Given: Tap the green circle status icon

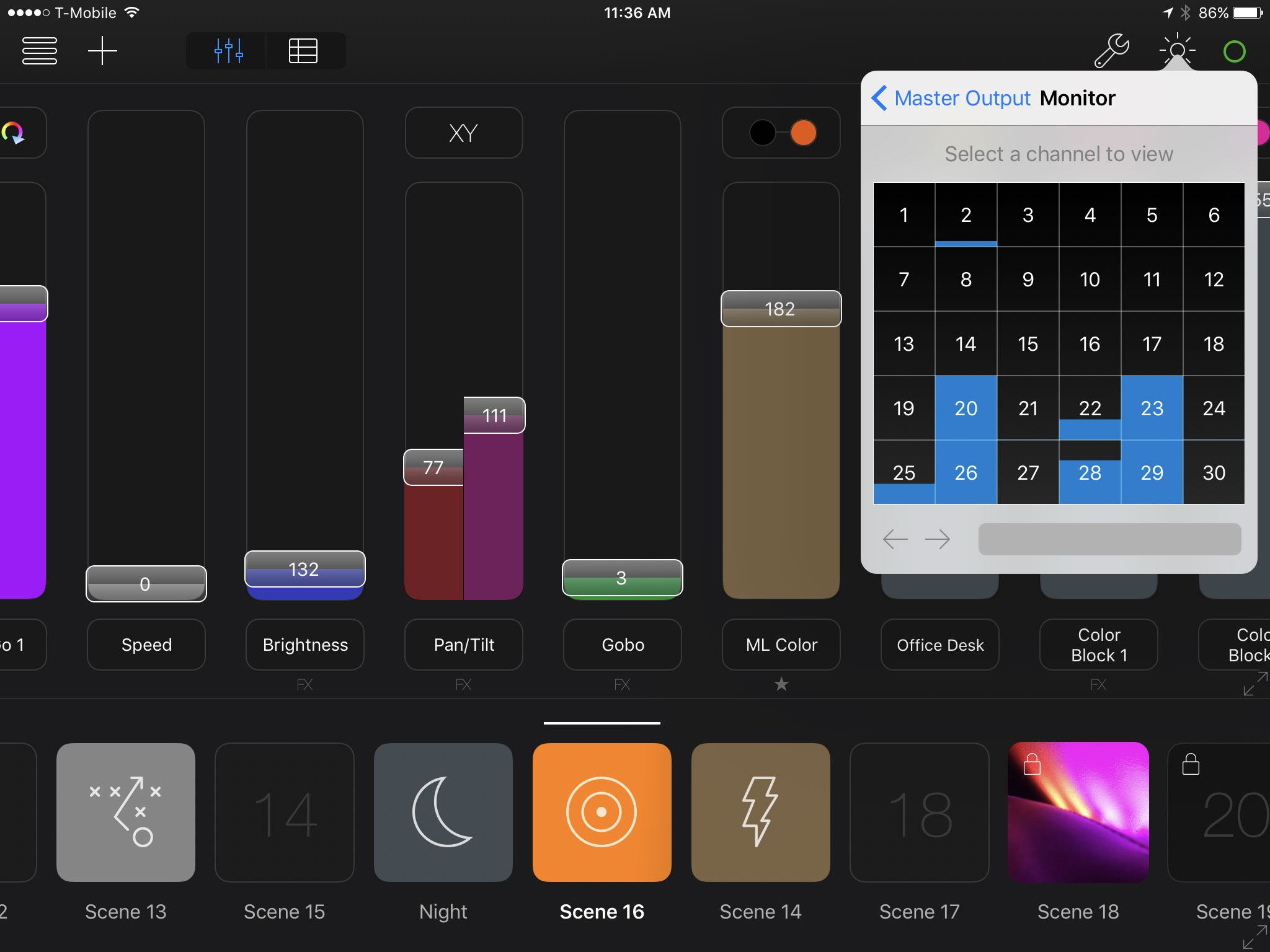Looking at the screenshot, I should point(1234,51).
